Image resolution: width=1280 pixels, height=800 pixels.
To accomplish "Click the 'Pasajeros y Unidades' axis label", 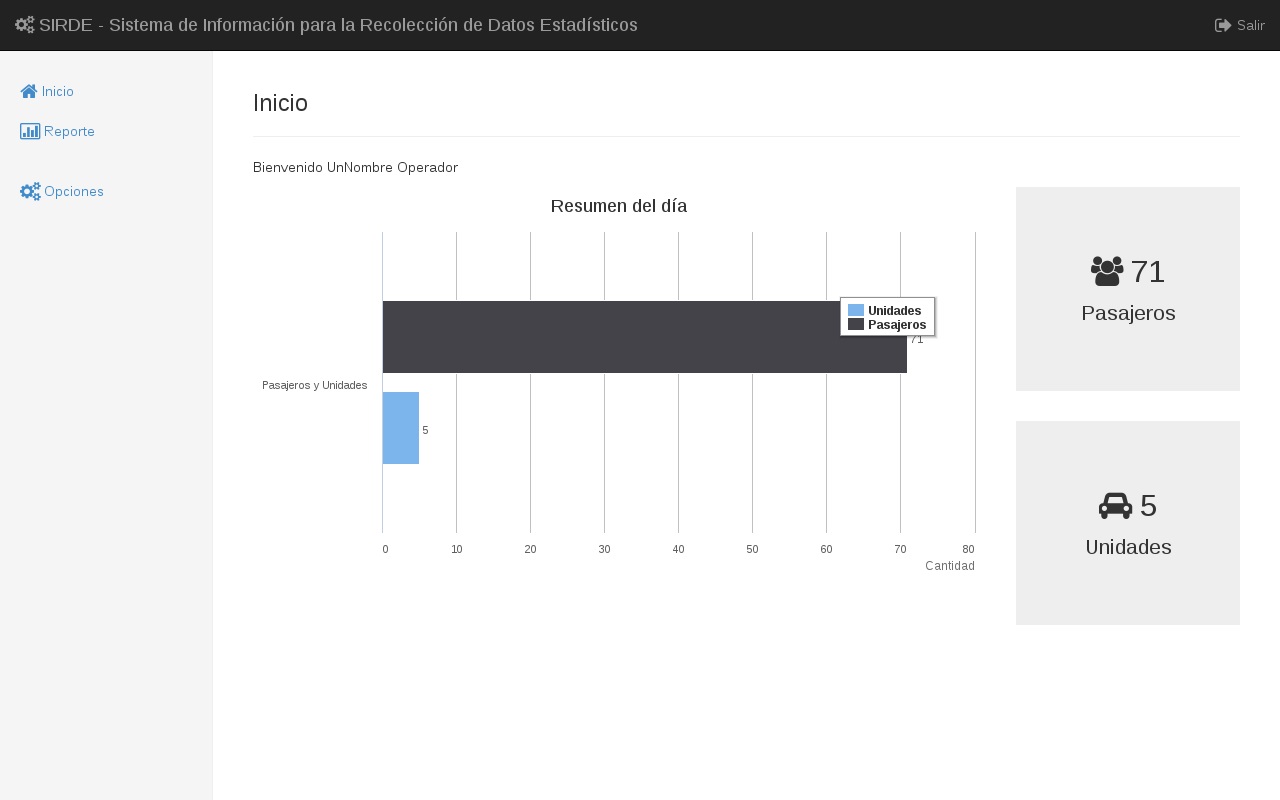I will (315, 385).
